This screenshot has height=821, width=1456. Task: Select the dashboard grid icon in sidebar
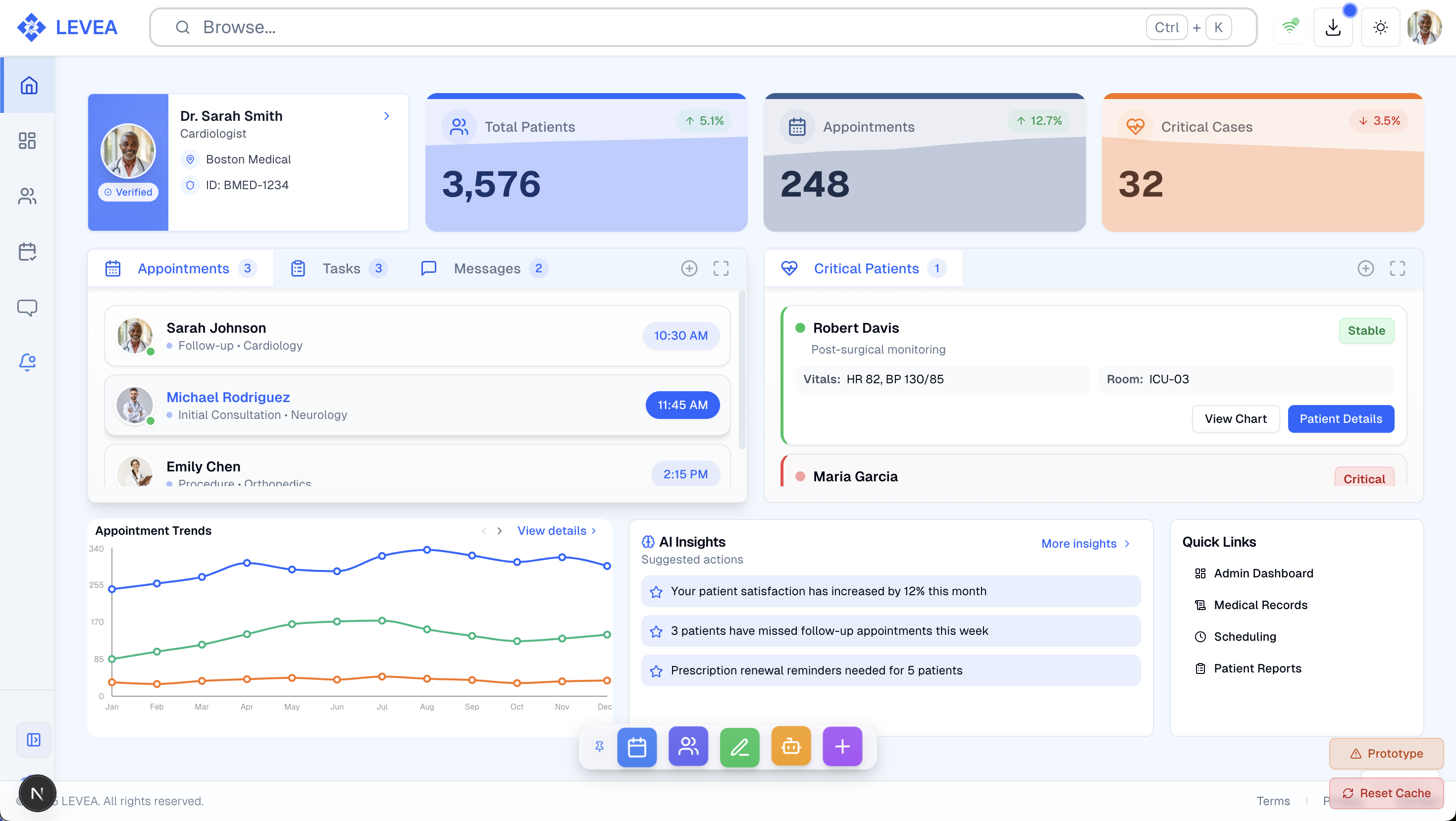(27, 141)
